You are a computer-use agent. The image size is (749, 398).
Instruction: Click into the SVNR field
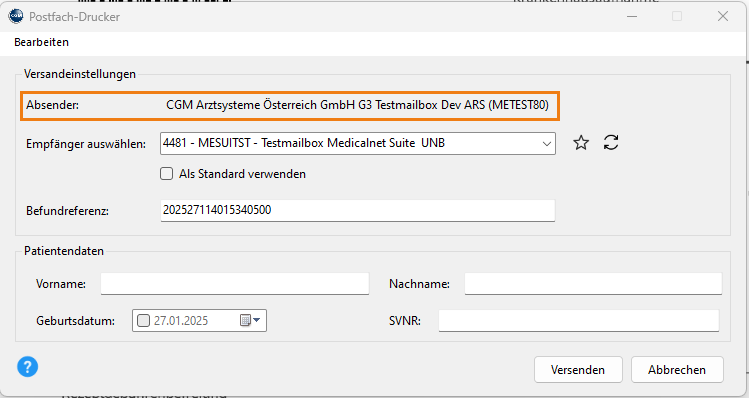pyautogui.click(x=579, y=321)
